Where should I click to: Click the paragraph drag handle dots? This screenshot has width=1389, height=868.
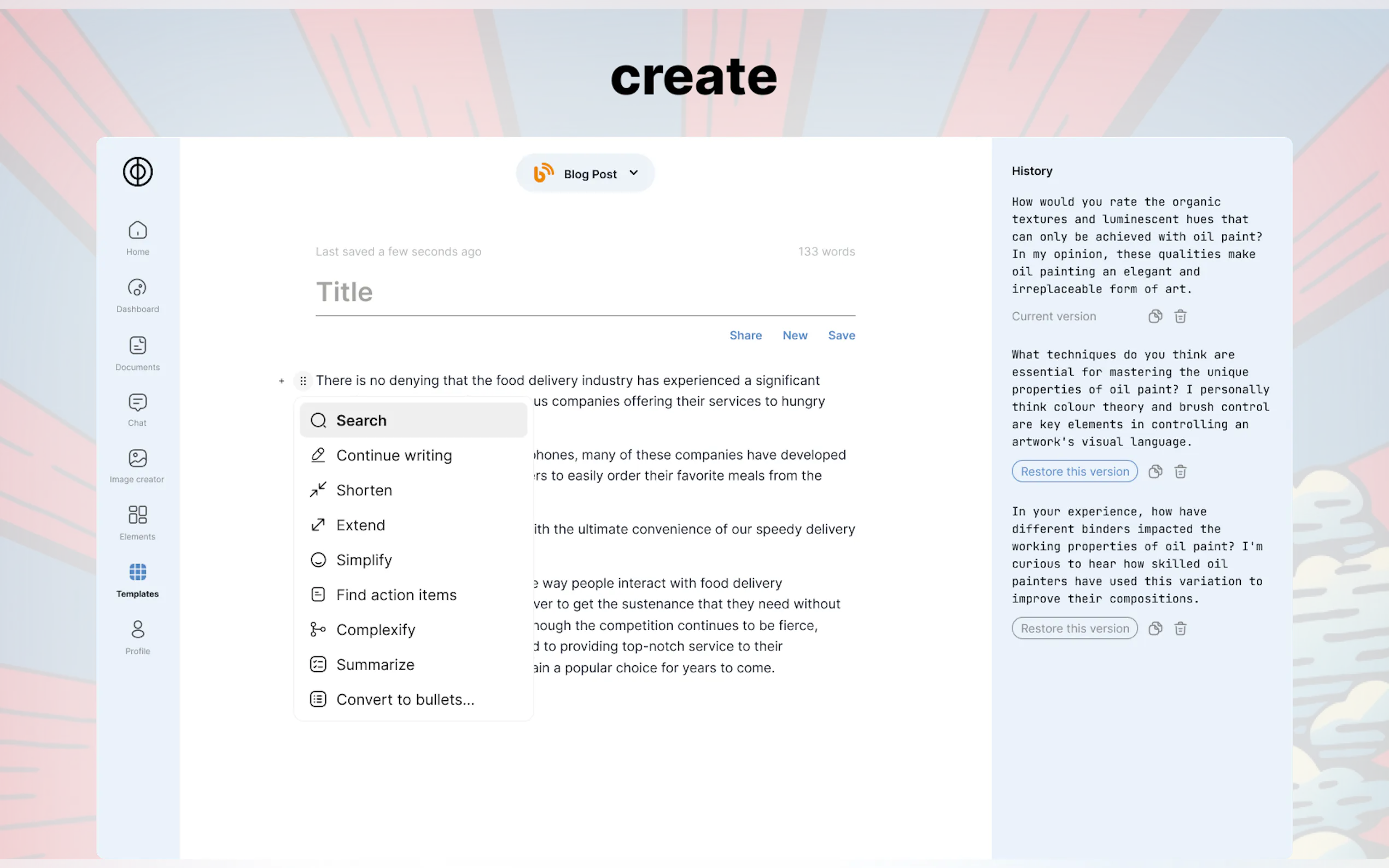coord(302,380)
